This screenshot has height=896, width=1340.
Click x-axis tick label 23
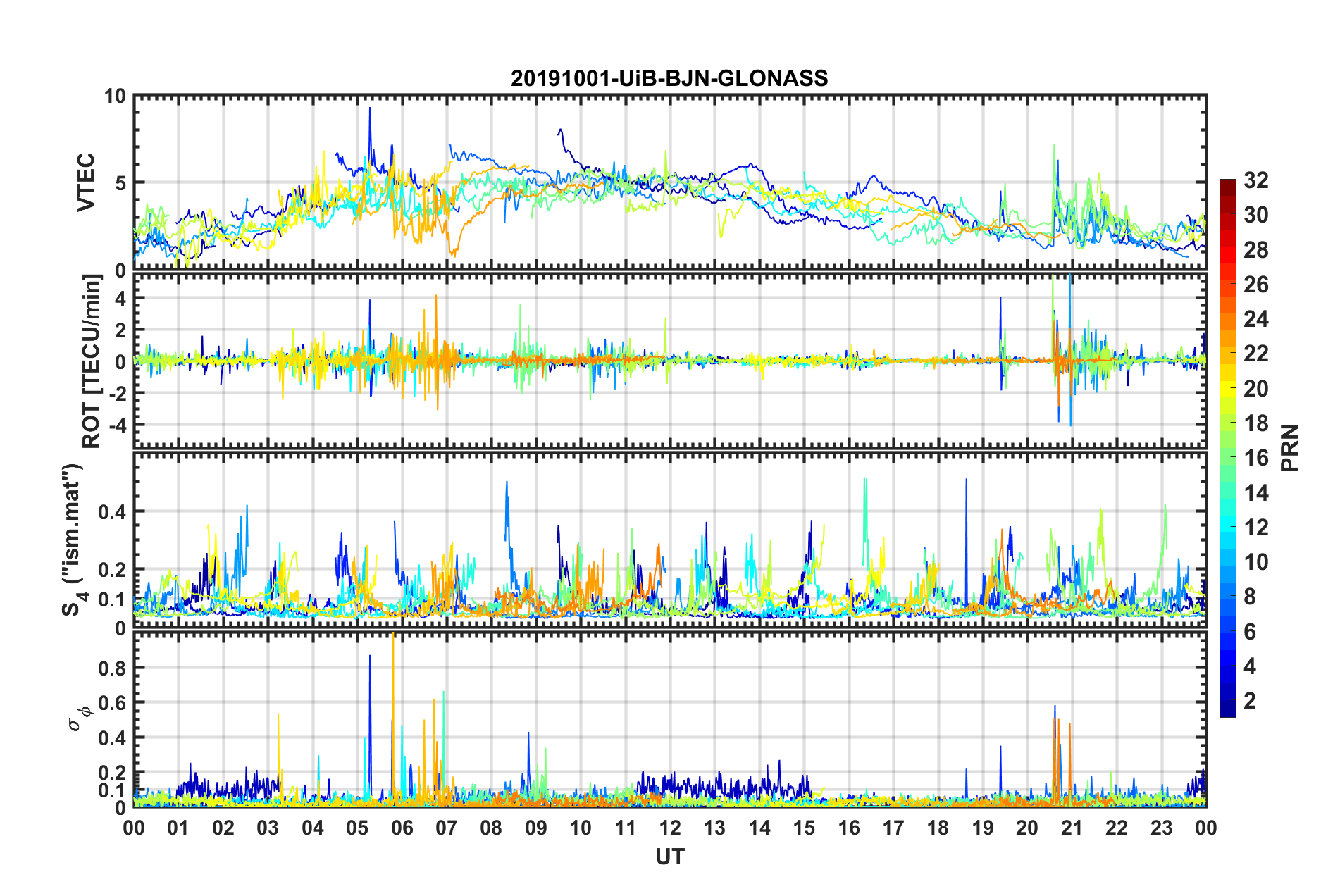tap(1162, 828)
